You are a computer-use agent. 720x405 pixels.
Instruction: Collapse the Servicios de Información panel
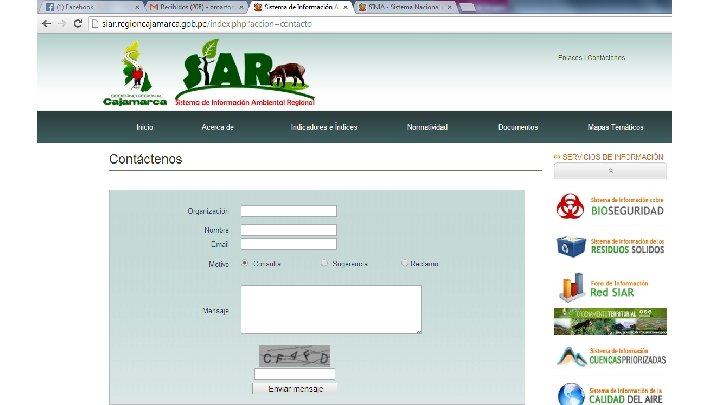click(610, 171)
